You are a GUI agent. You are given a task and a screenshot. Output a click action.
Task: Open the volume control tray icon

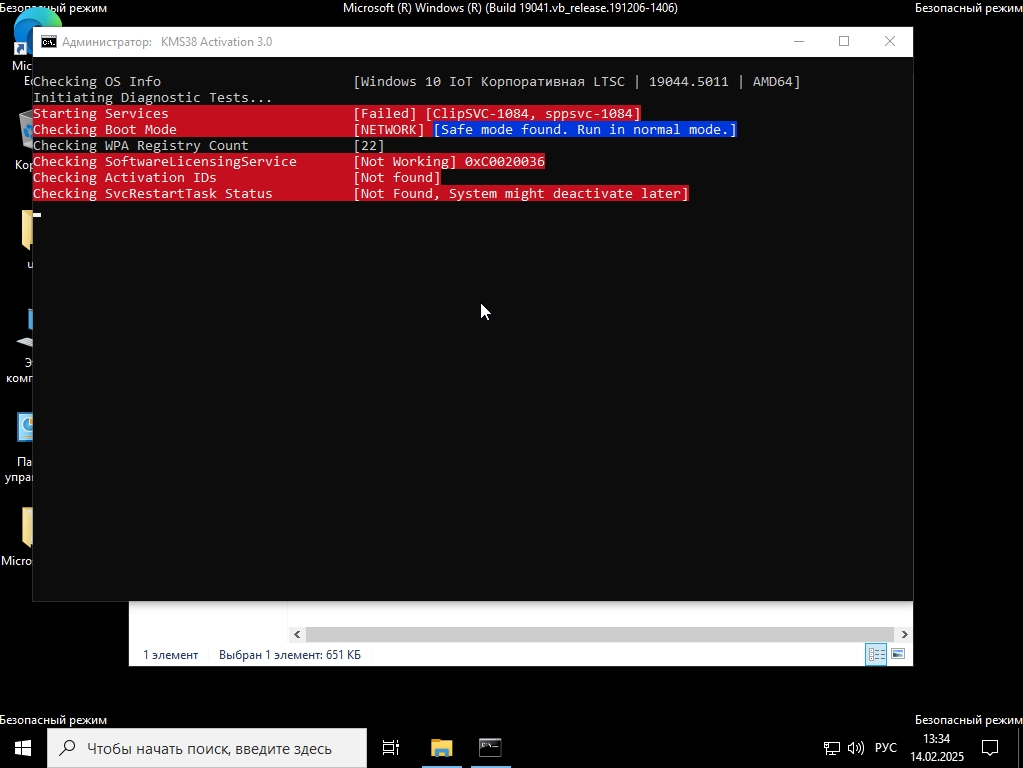coord(855,748)
